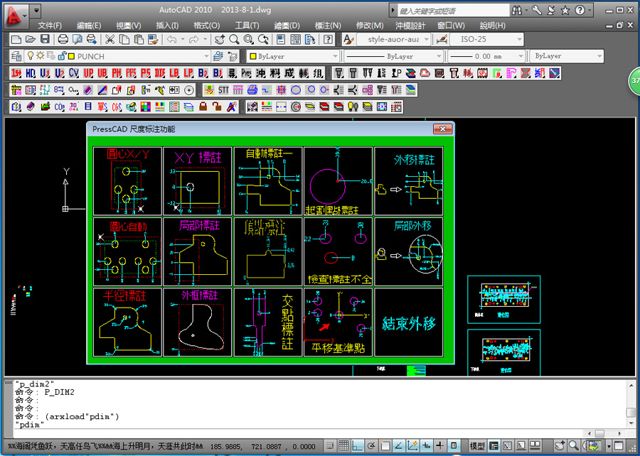Click the Match Properties paintbrush icon
The image size is (640, 456).
153,40
